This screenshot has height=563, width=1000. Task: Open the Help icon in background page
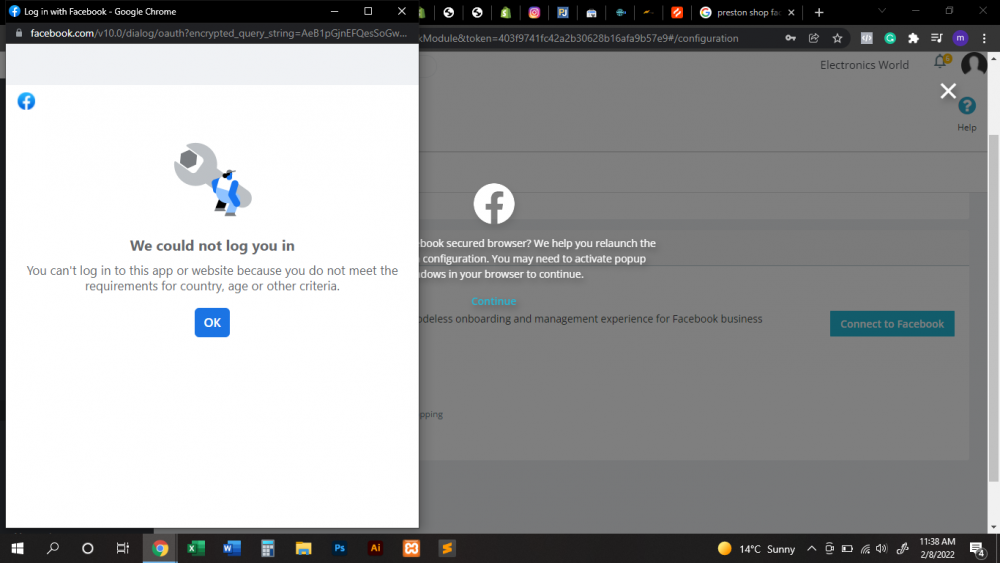(x=967, y=106)
